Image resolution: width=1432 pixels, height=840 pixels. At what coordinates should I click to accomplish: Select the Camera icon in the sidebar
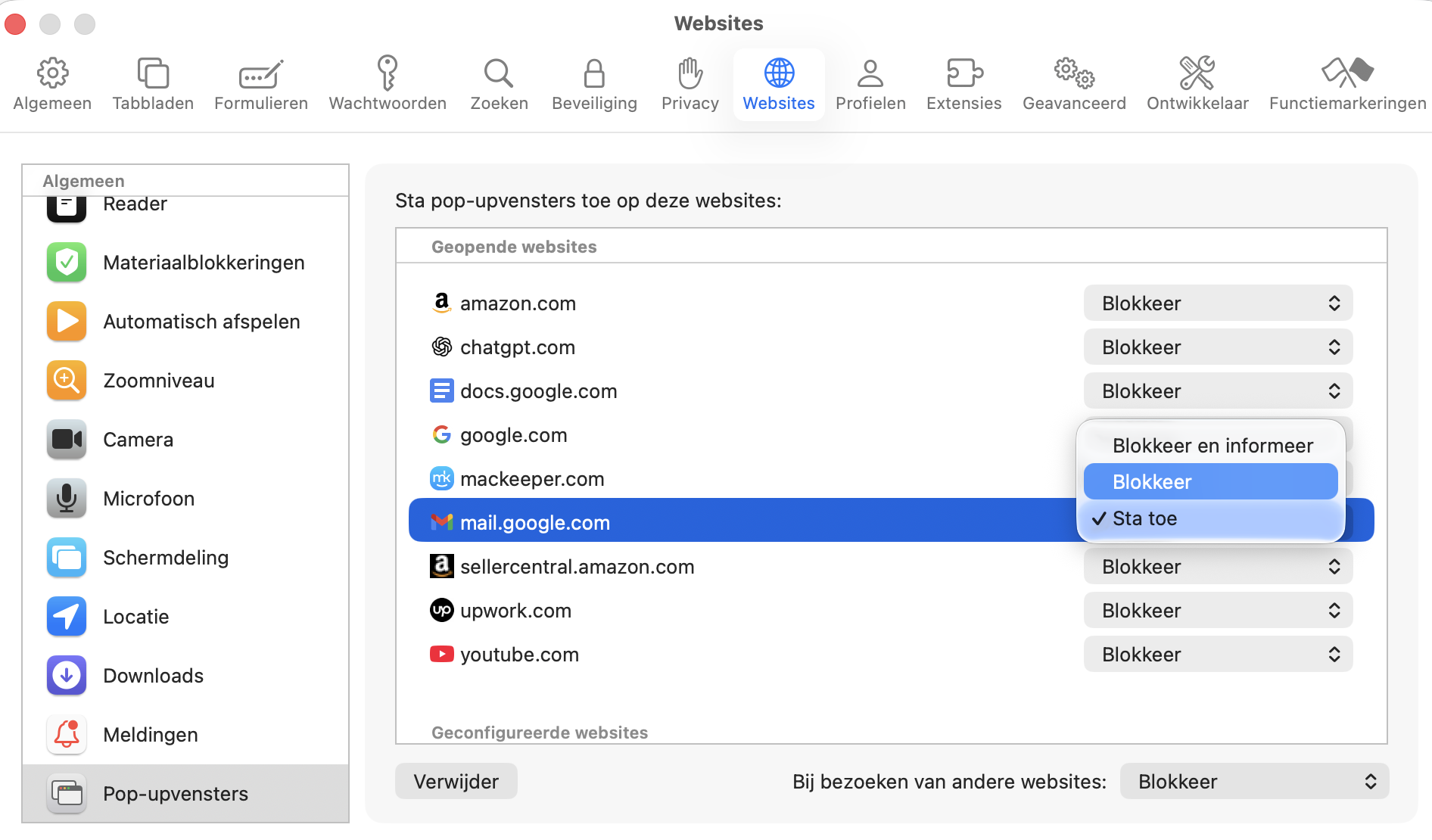tap(67, 439)
